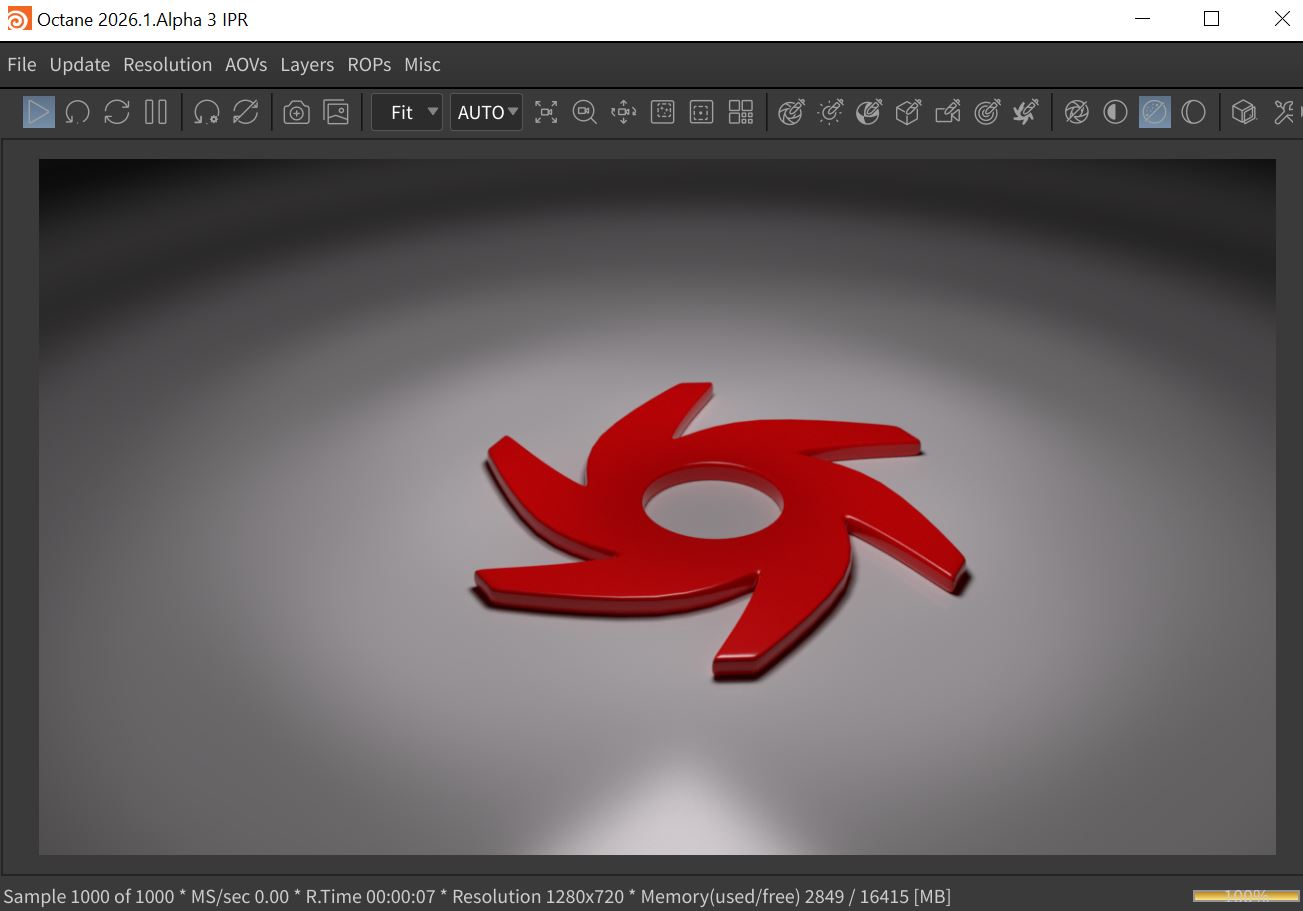Pause the IPR render
Image resolution: width=1303 pixels, height=911 pixels.
pyautogui.click(x=155, y=112)
